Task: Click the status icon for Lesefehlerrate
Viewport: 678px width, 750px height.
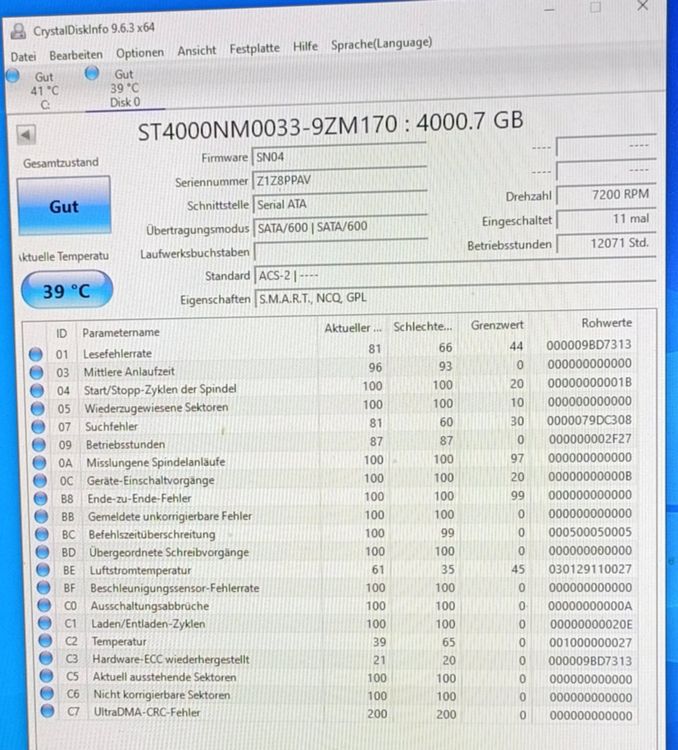Action: [x=35, y=354]
